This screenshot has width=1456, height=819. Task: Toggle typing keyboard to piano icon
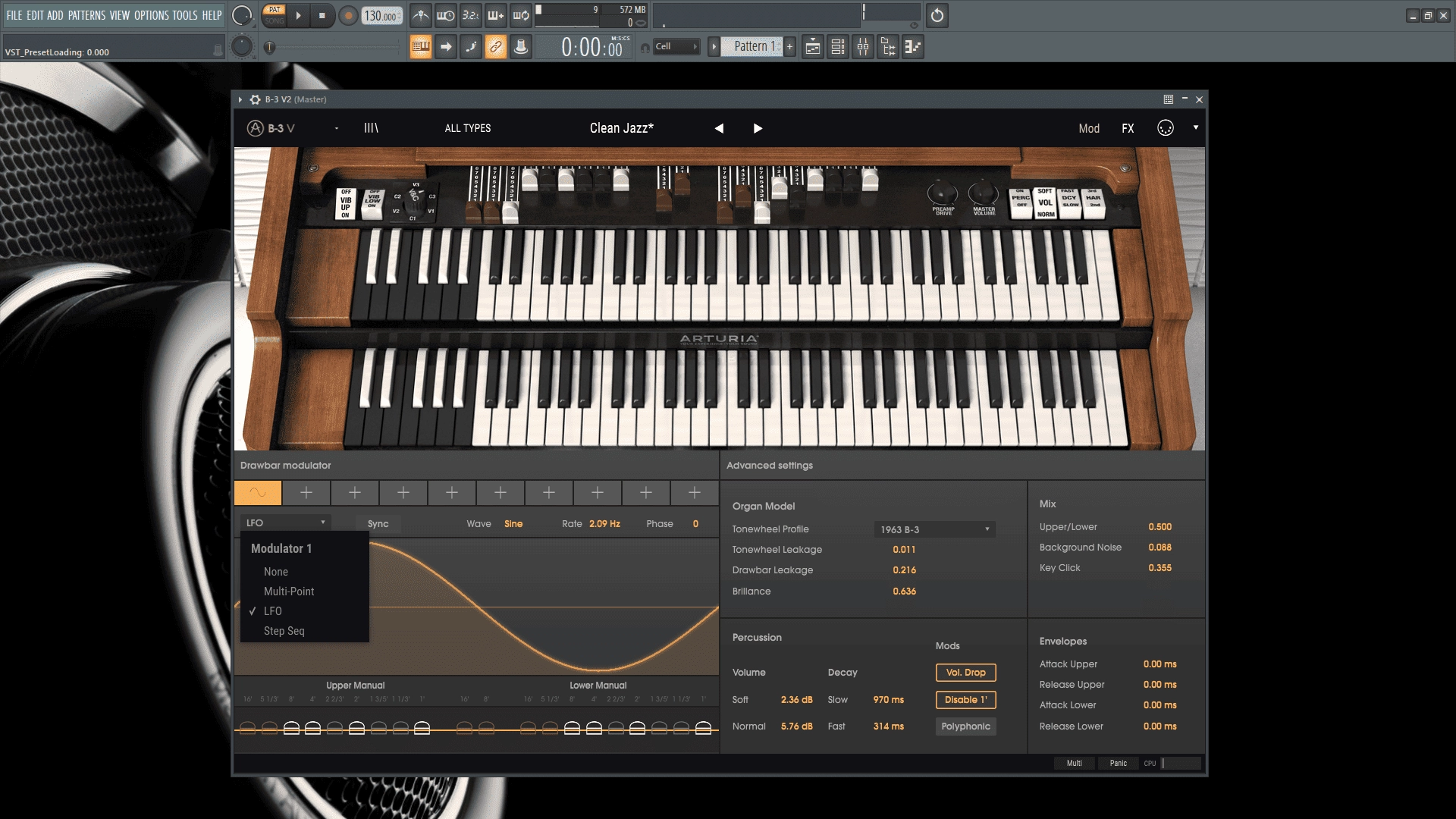click(421, 47)
